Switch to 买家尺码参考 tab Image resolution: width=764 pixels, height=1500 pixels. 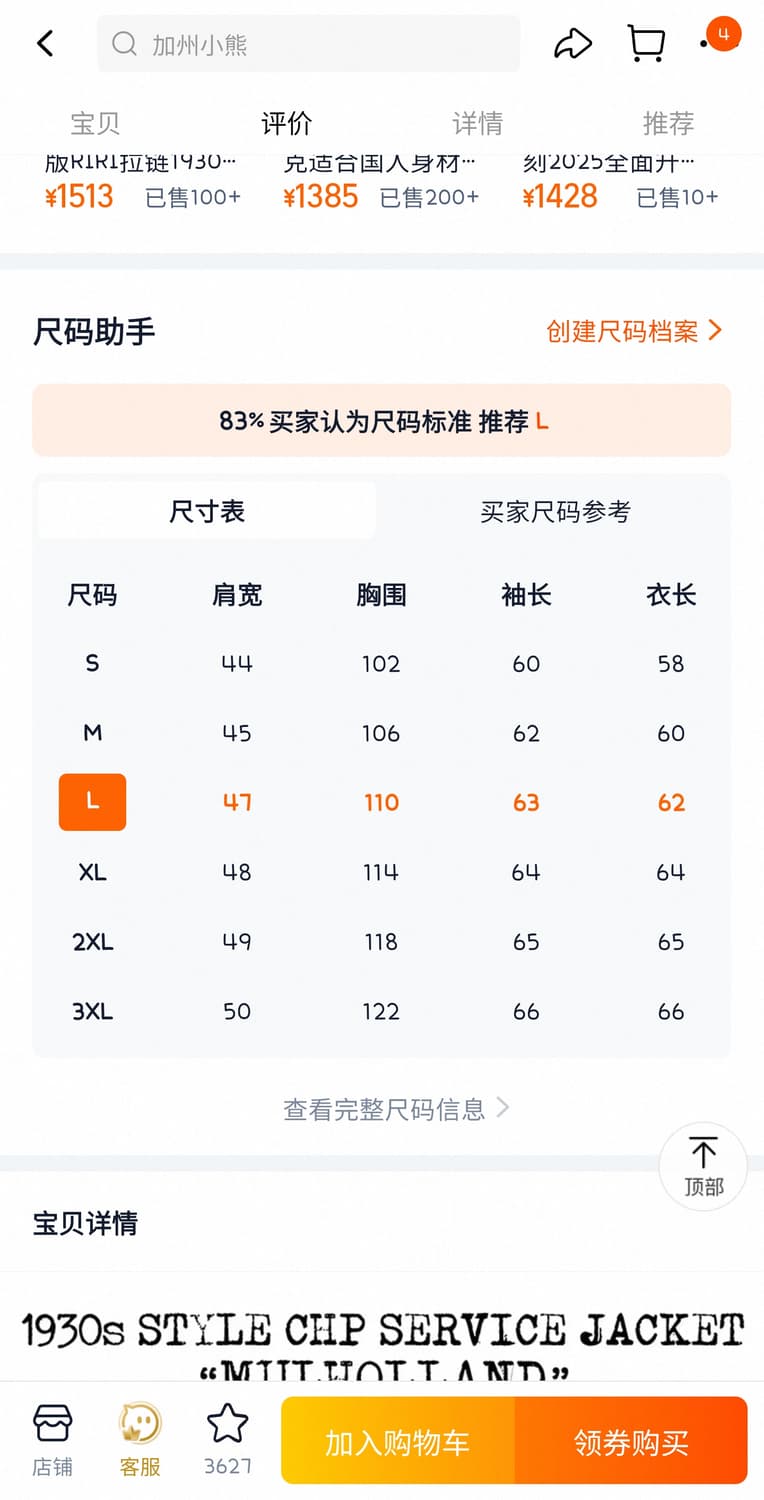click(x=555, y=511)
